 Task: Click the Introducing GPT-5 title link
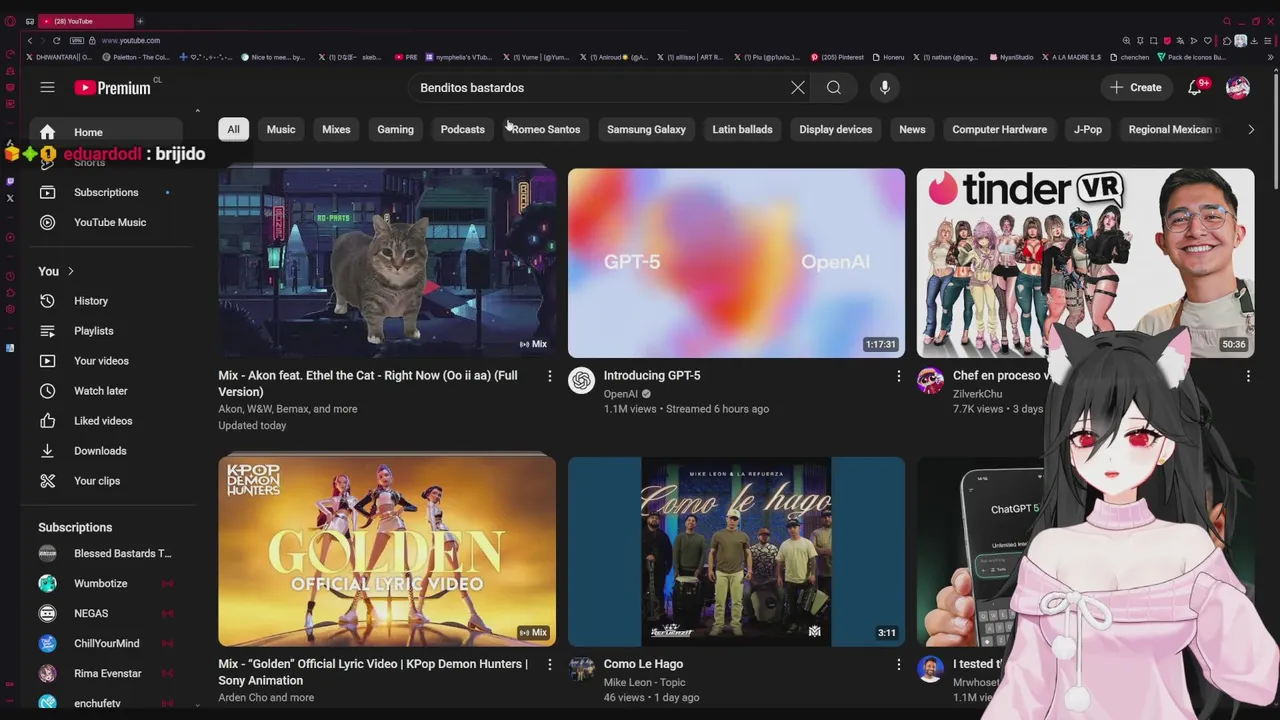click(652, 375)
